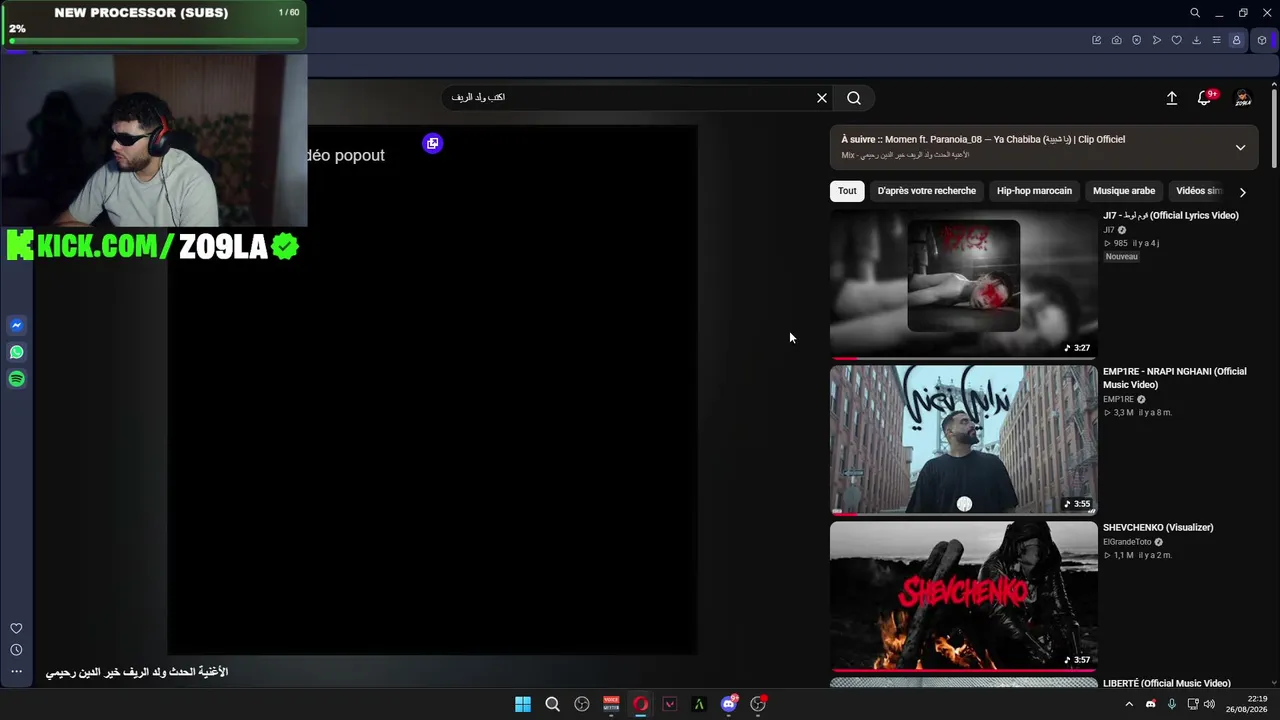This screenshot has height=720, width=1280.
Task: Show more filter chips with arrow
Action: [1243, 192]
